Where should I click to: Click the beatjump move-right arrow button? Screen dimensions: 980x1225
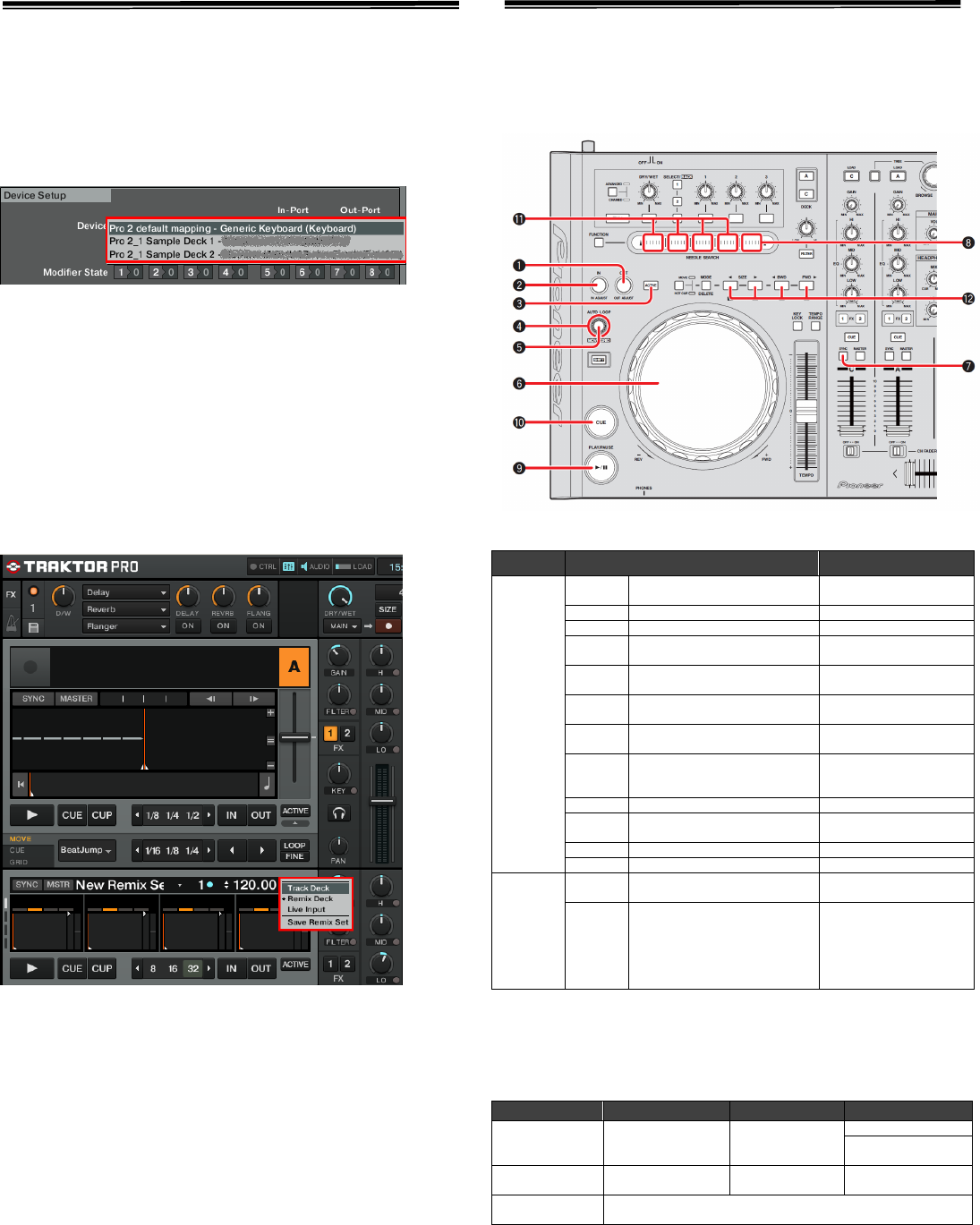261,850
